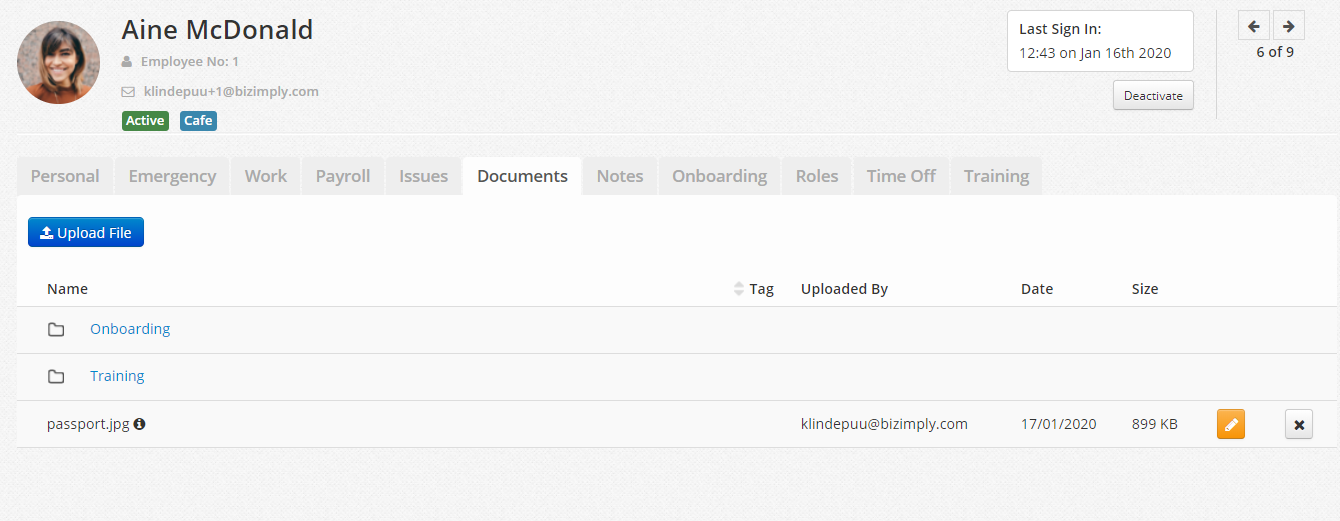Click the envelope icon beside the email
Viewport: 1340px width, 521px height.
tap(128, 91)
